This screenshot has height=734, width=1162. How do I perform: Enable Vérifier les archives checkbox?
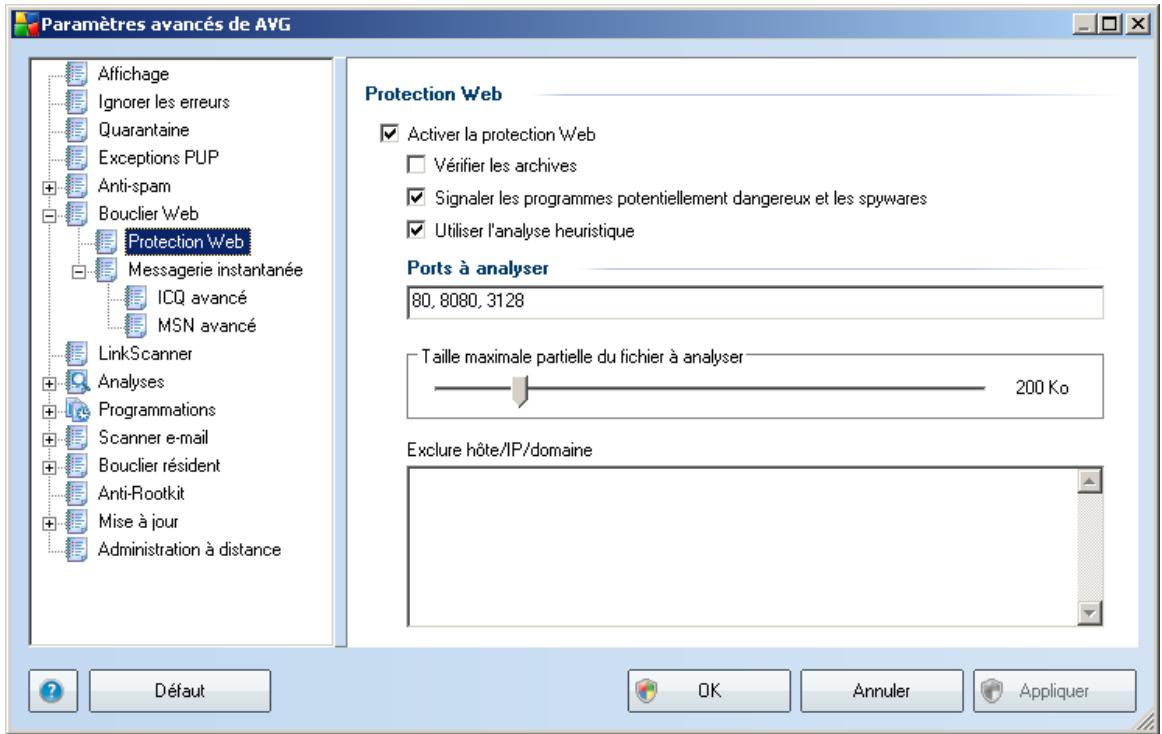coord(416,165)
